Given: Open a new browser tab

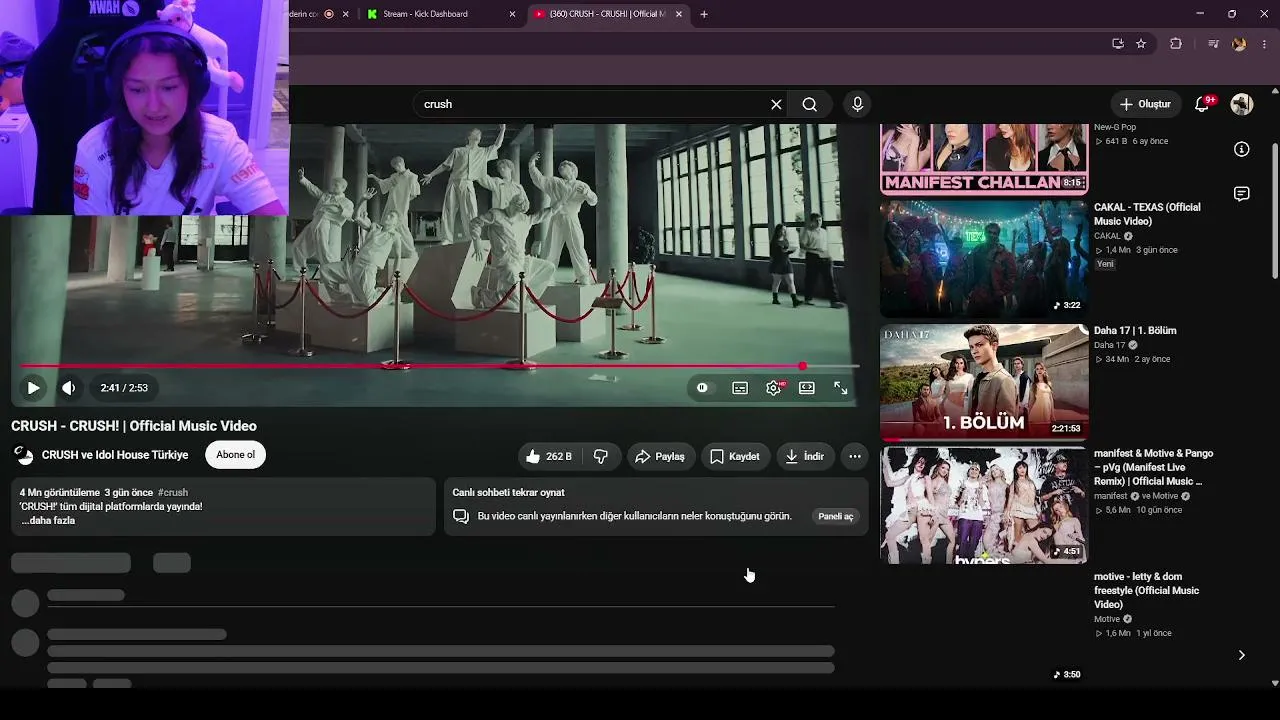Looking at the screenshot, I should pos(704,14).
